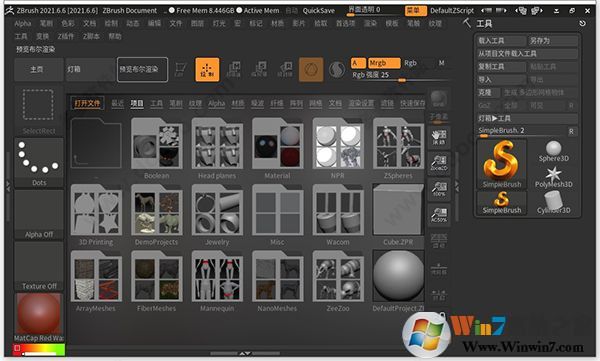
Task: Click the 主页 home button
Action: pos(38,69)
